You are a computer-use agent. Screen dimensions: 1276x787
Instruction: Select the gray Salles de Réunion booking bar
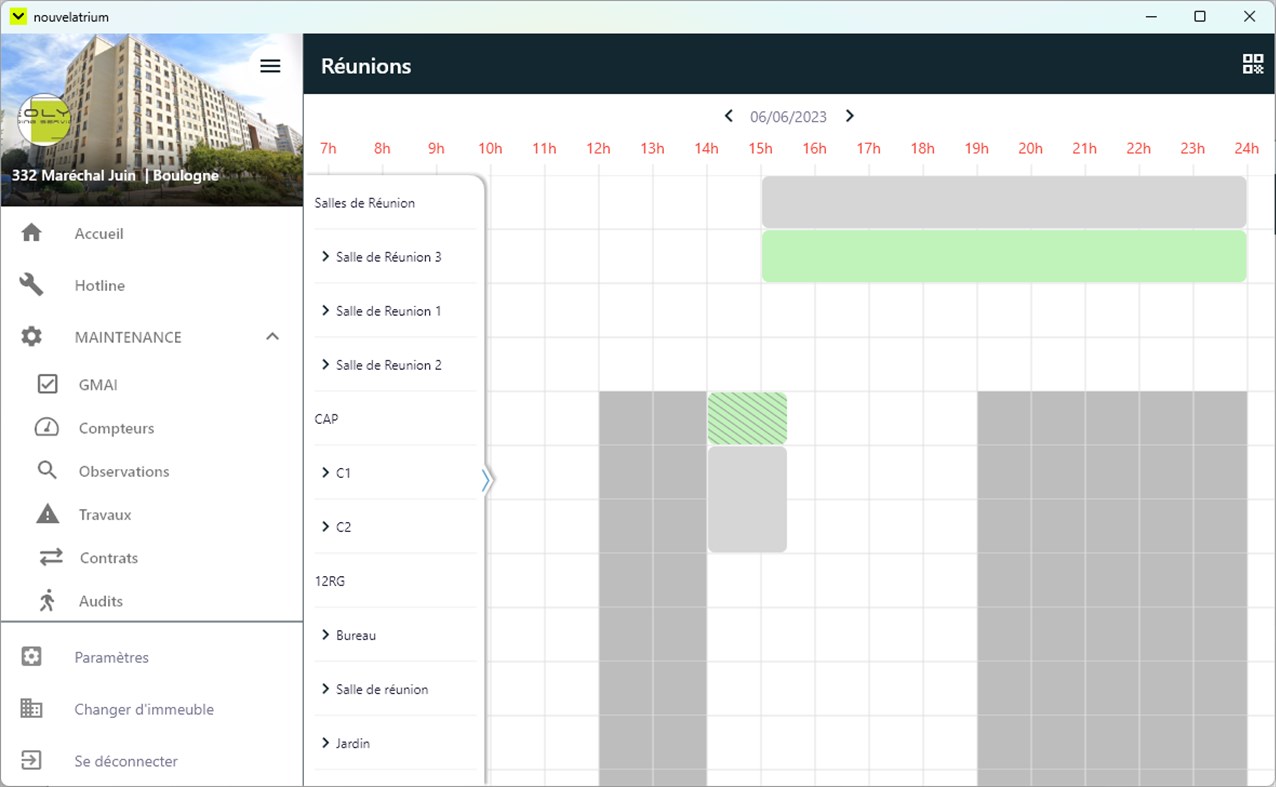1004,202
